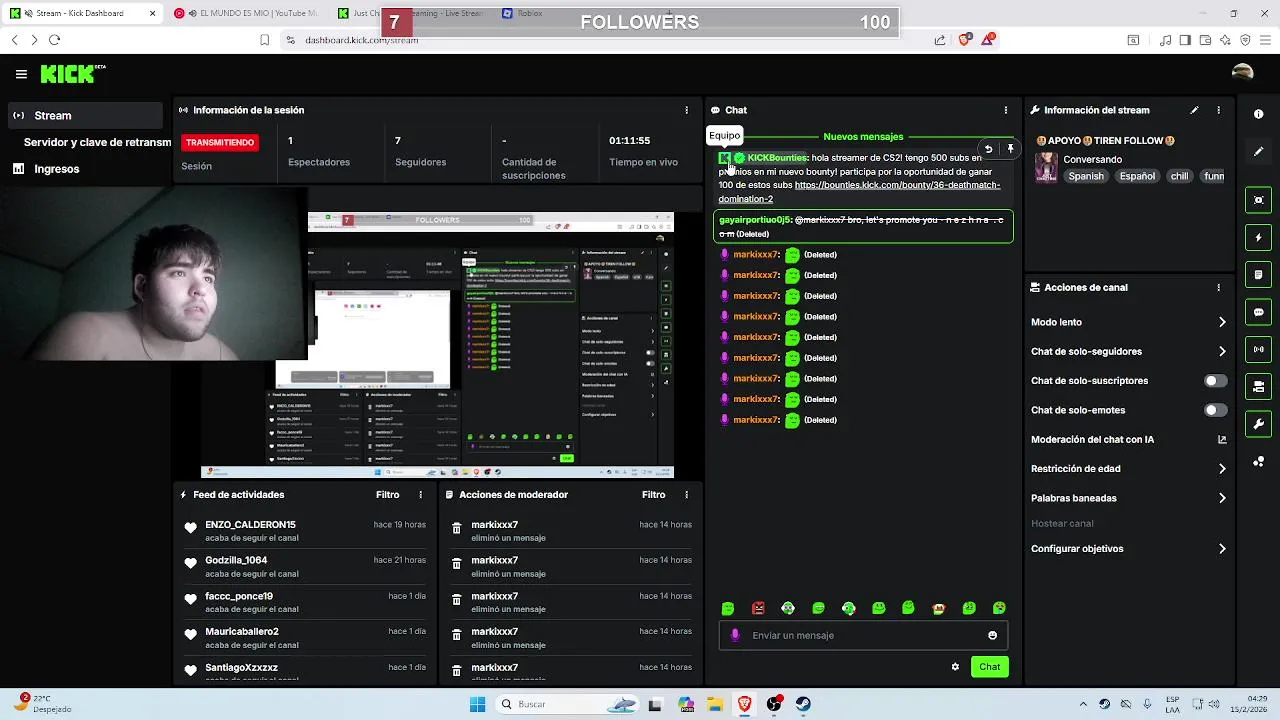Open options menu of Acciones de moderador
The height and width of the screenshot is (720, 1280).
click(686, 495)
